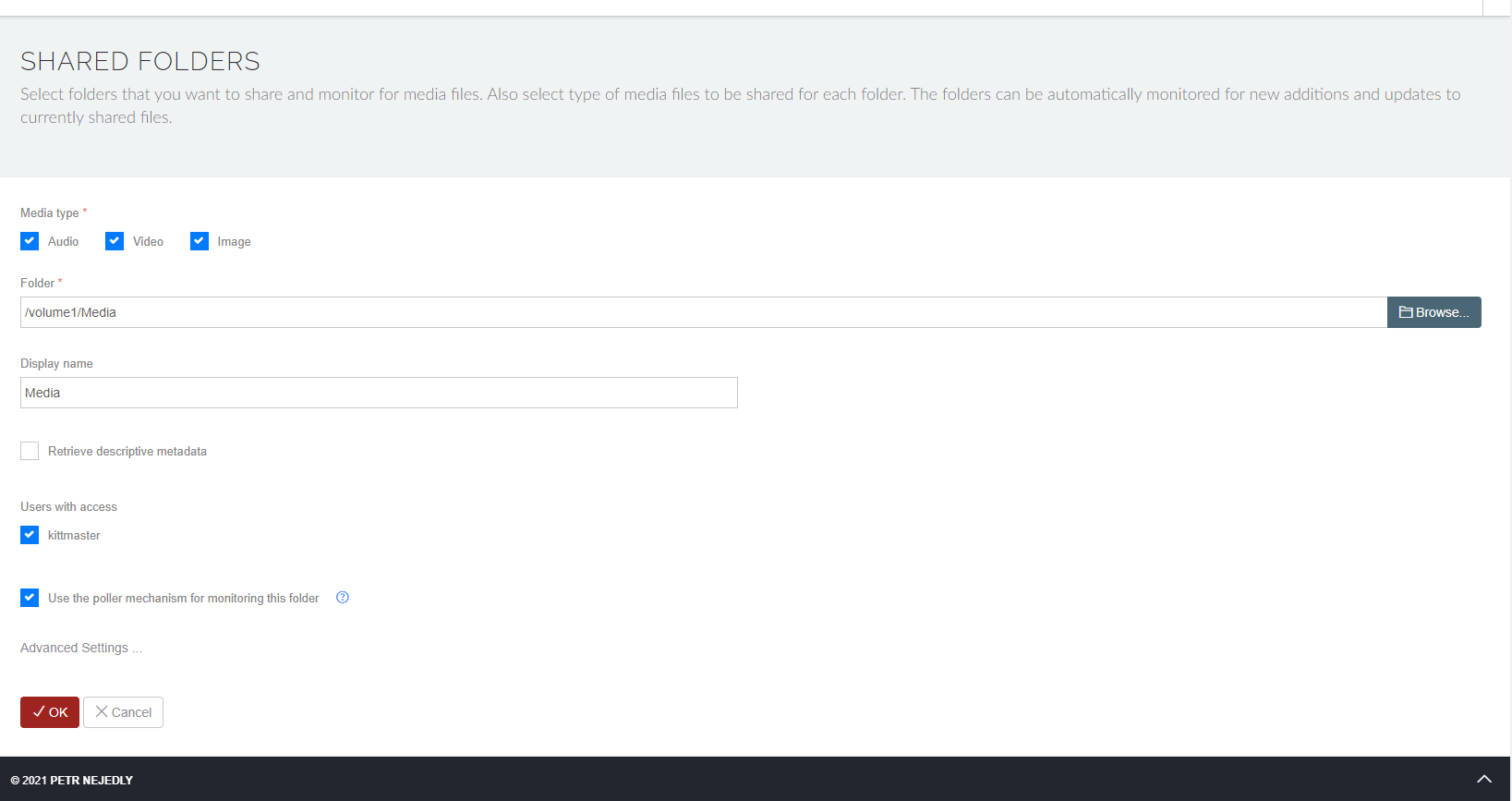1512x801 pixels.
Task: Click the "kittmaster" user name label
Action: [74, 535]
